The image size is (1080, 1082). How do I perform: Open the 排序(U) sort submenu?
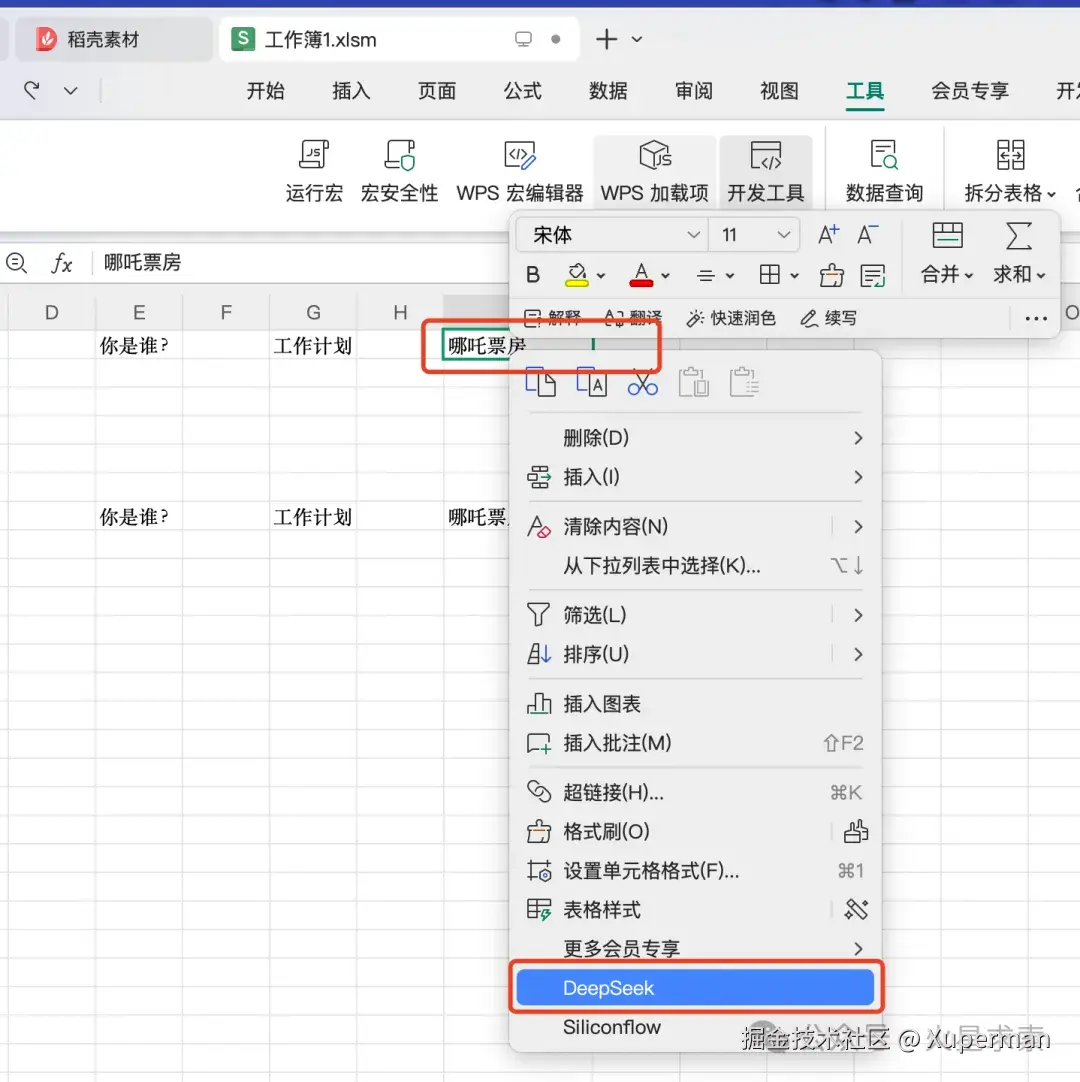[695, 654]
